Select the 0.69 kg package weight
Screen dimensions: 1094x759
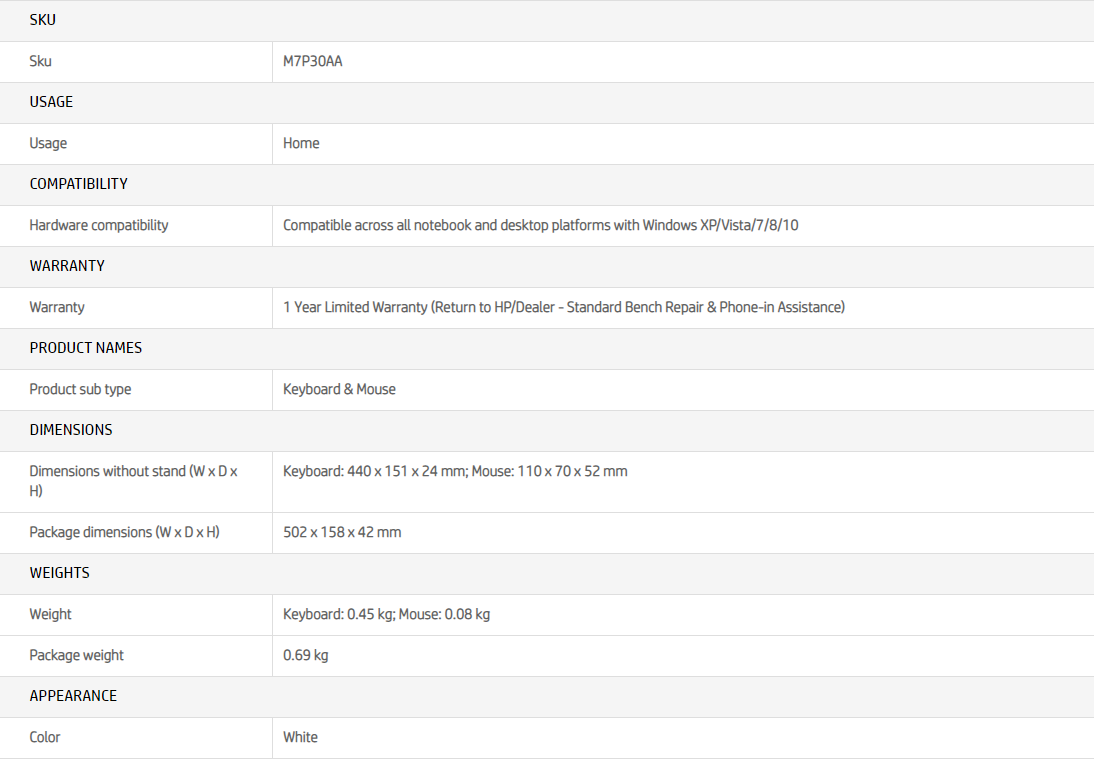click(x=306, y=656)
